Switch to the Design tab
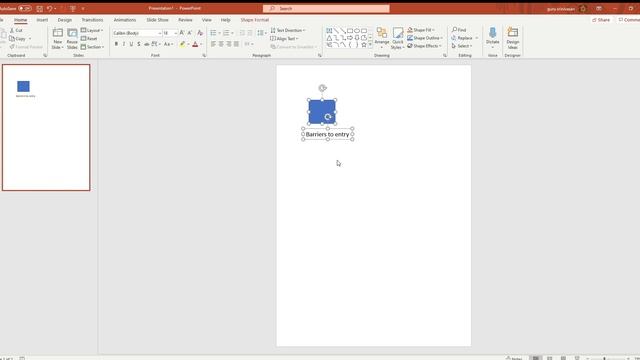Image resolution: width=640 pixels, height=360 pixels. pyautogui.click(x=64, y=20)
